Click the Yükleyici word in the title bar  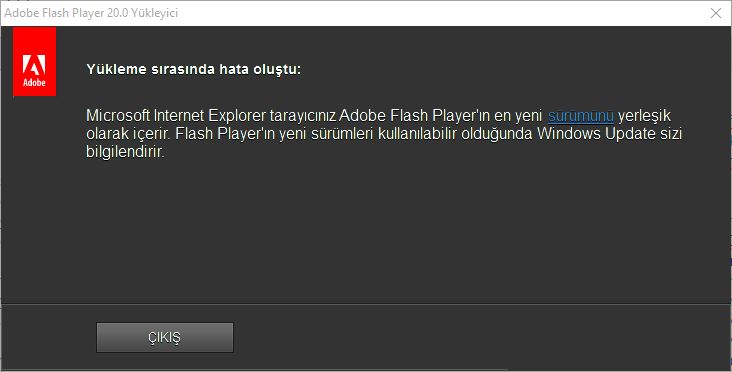[155, 13]
